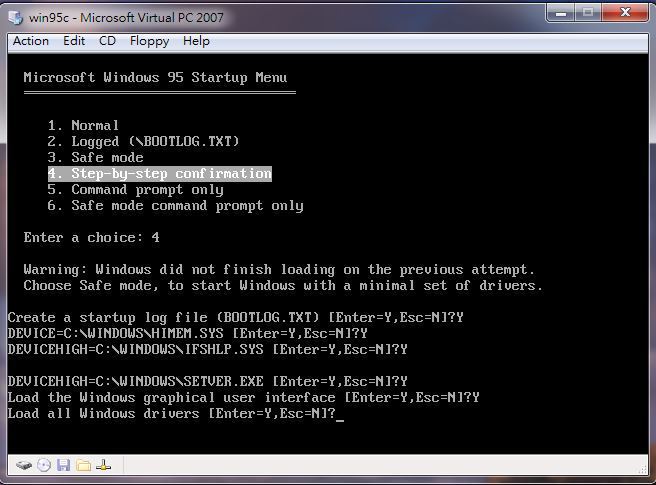Click the Virtual PC title bar icon
This screenshot has height=485, width=656.
pyautogui.click(x=16, y=18)
